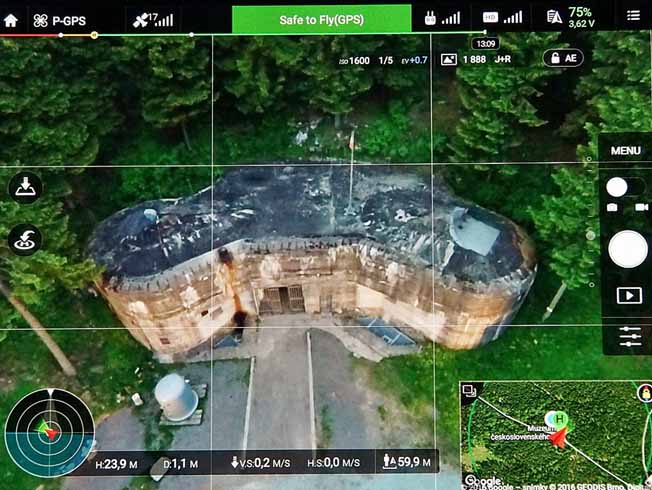
Task: Tap the J+R image format label
Action: tap(502, 59)
